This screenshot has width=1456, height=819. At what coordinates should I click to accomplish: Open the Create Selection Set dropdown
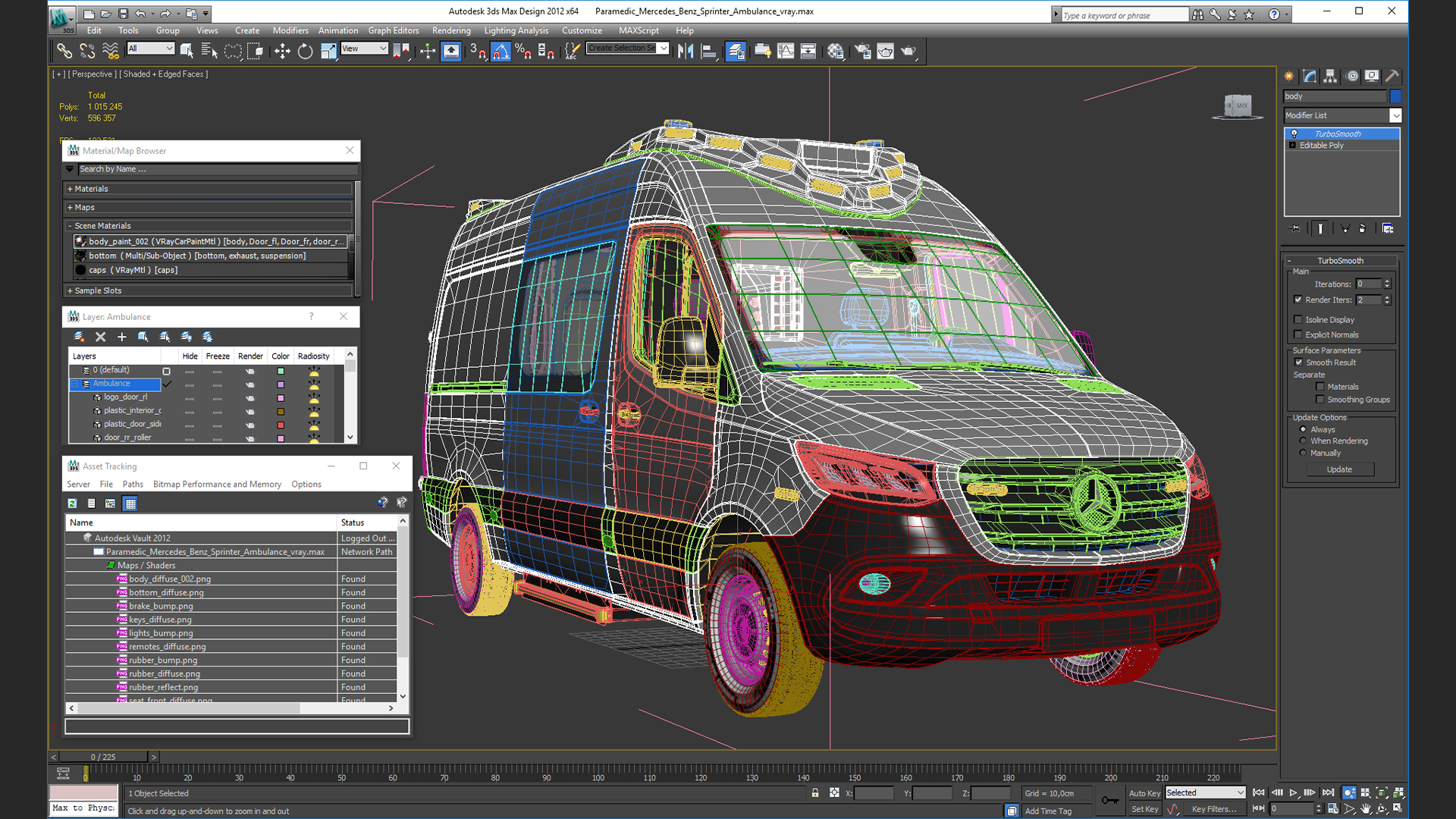point(627,48)
